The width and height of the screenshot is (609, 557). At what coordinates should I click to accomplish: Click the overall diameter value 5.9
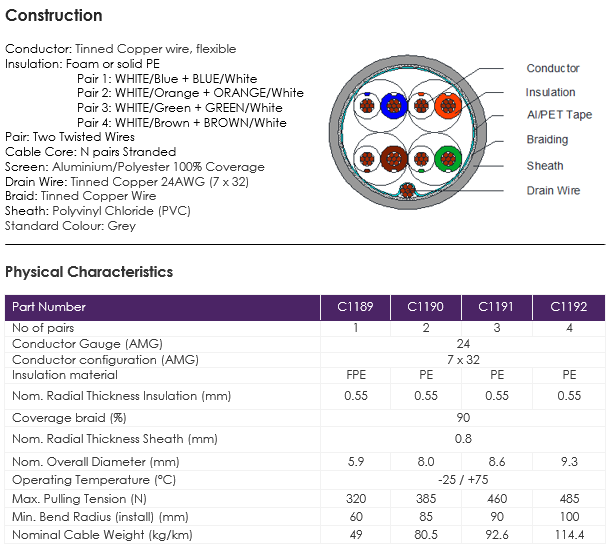coord(356,462)
